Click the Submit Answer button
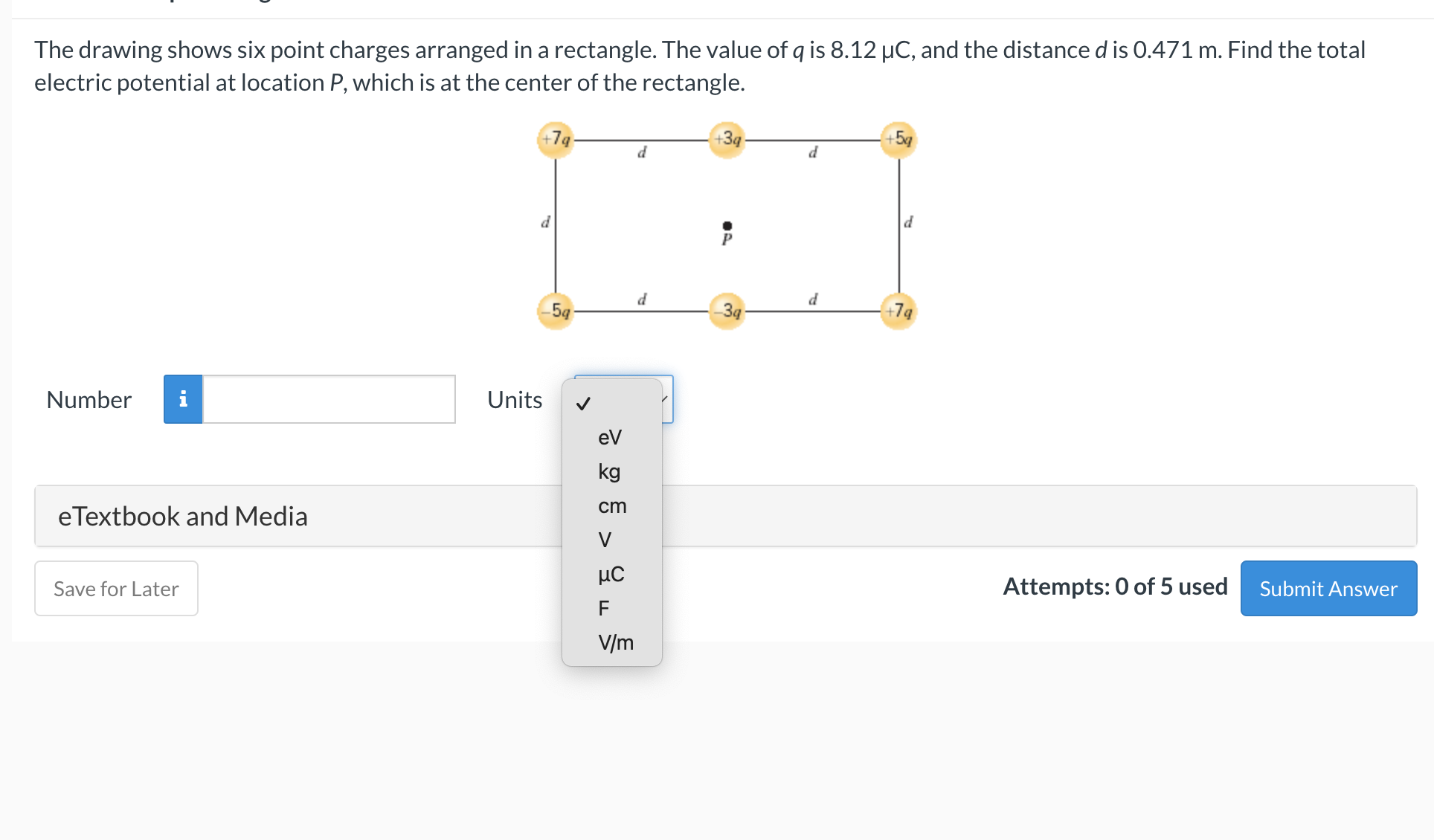This screenshot has height=840, width=1434. click(1328, 588)
